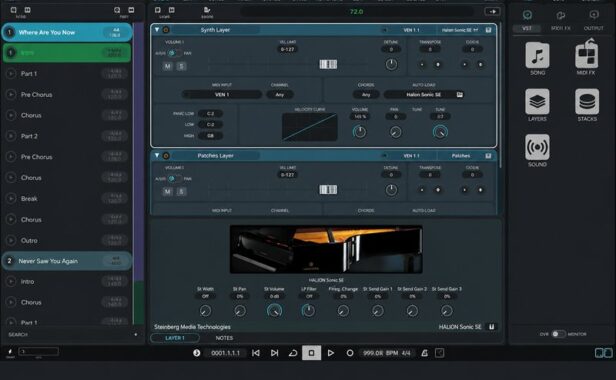616x380 pixels.
Task: Click the time display mode icon
Action: tap(196, 353)
